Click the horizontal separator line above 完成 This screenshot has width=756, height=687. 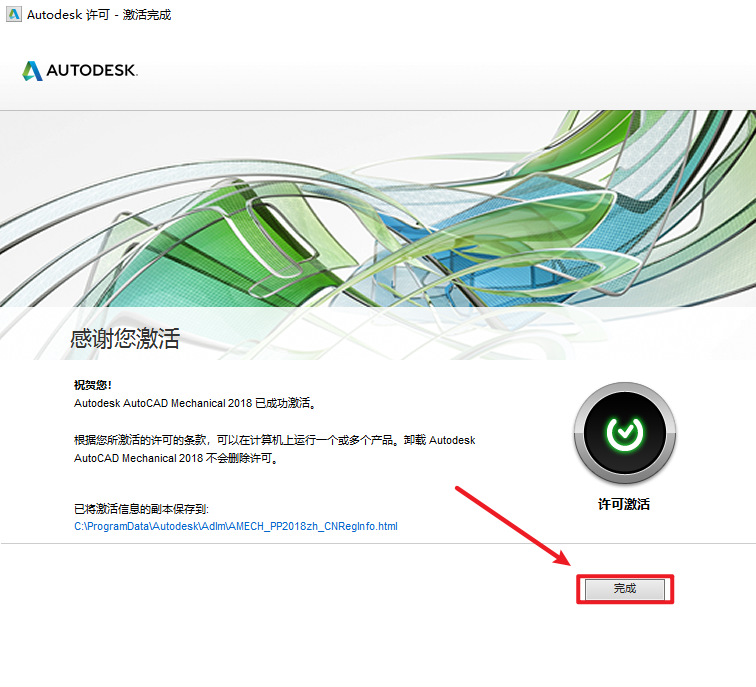point(300,544)
